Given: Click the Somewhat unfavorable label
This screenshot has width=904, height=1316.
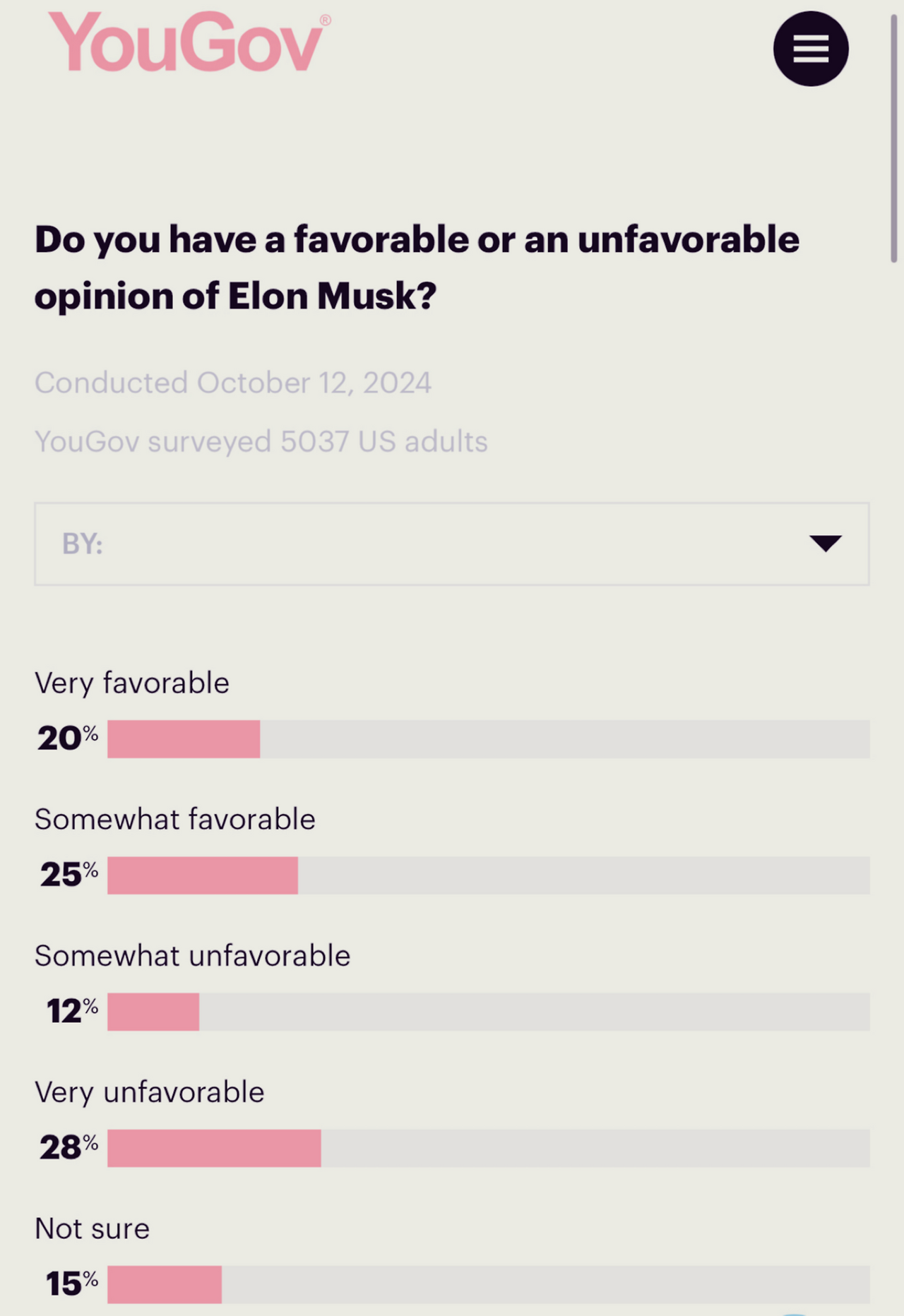Looking at the screenshot, I should 192,956.
